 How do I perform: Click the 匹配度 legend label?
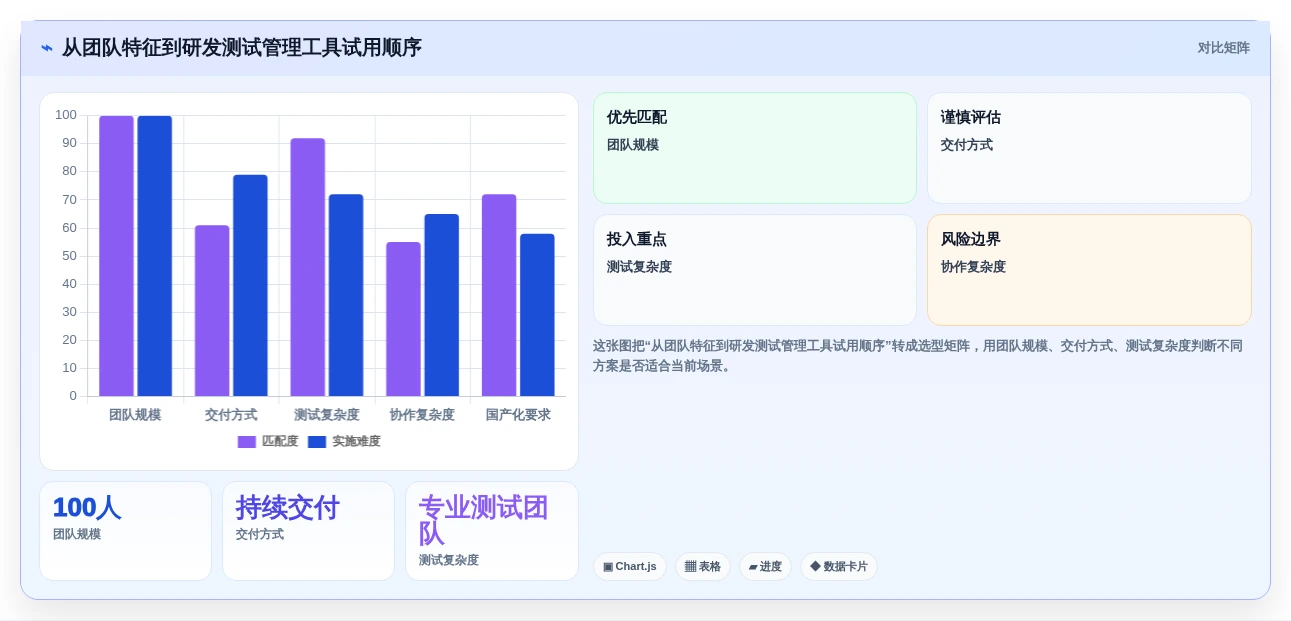coord(280,442)
